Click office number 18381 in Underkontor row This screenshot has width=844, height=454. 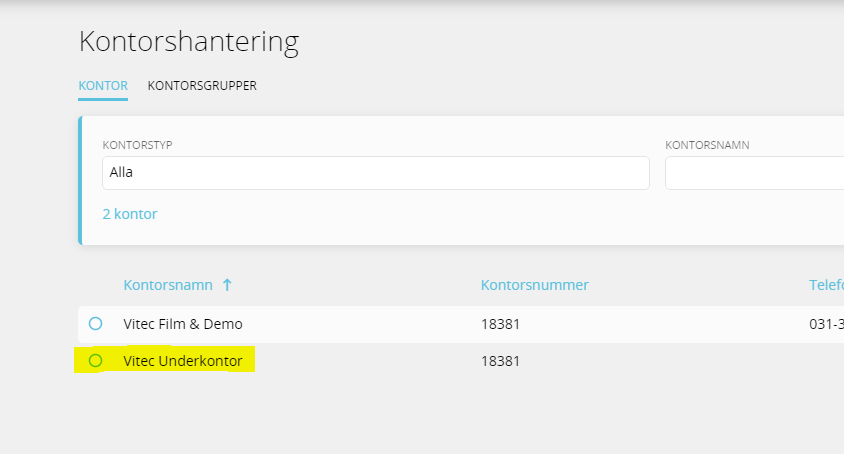tap(500, 361)
